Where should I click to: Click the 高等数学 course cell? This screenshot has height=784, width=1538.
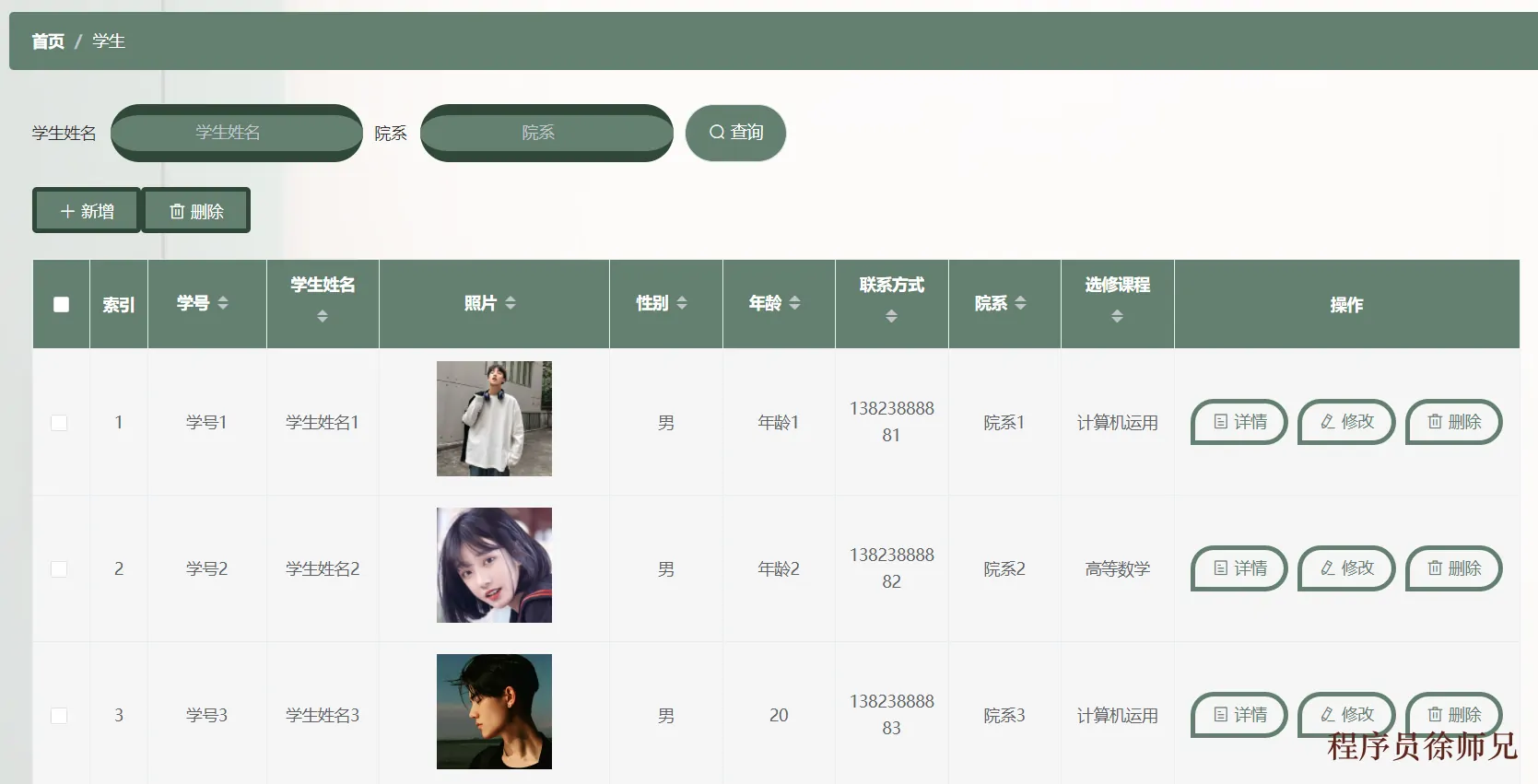pyautogui.click(x=1117, y=568)
